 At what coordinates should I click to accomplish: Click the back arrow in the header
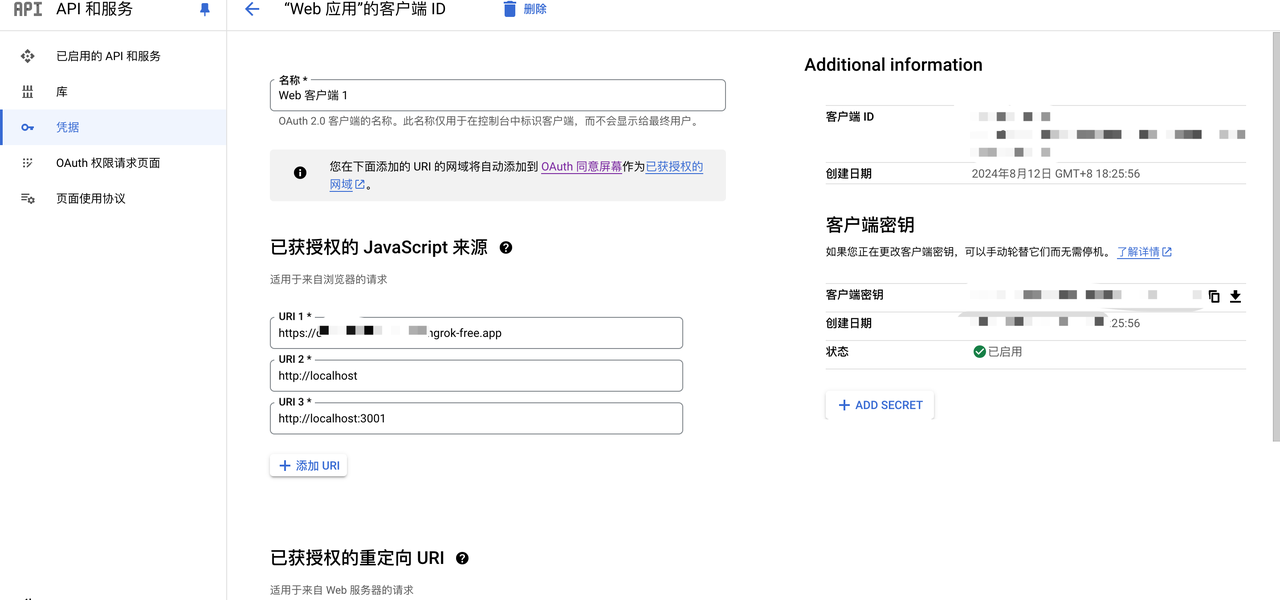pyautogui.click(x=252, y=9)
